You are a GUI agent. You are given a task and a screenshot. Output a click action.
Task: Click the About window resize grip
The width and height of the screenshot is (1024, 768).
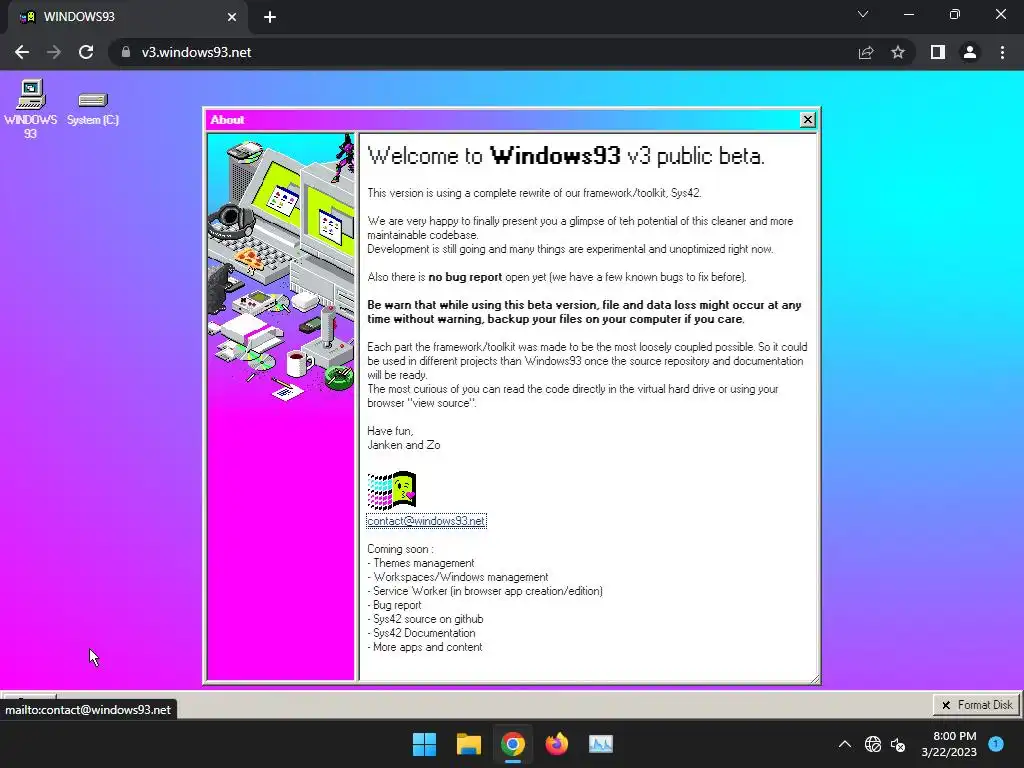[814, 679]
